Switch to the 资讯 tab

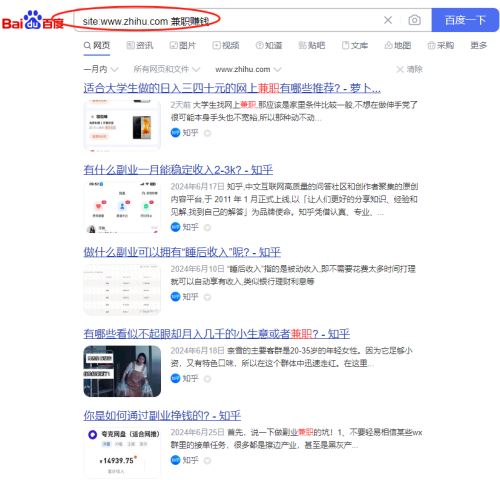[140, 45]
